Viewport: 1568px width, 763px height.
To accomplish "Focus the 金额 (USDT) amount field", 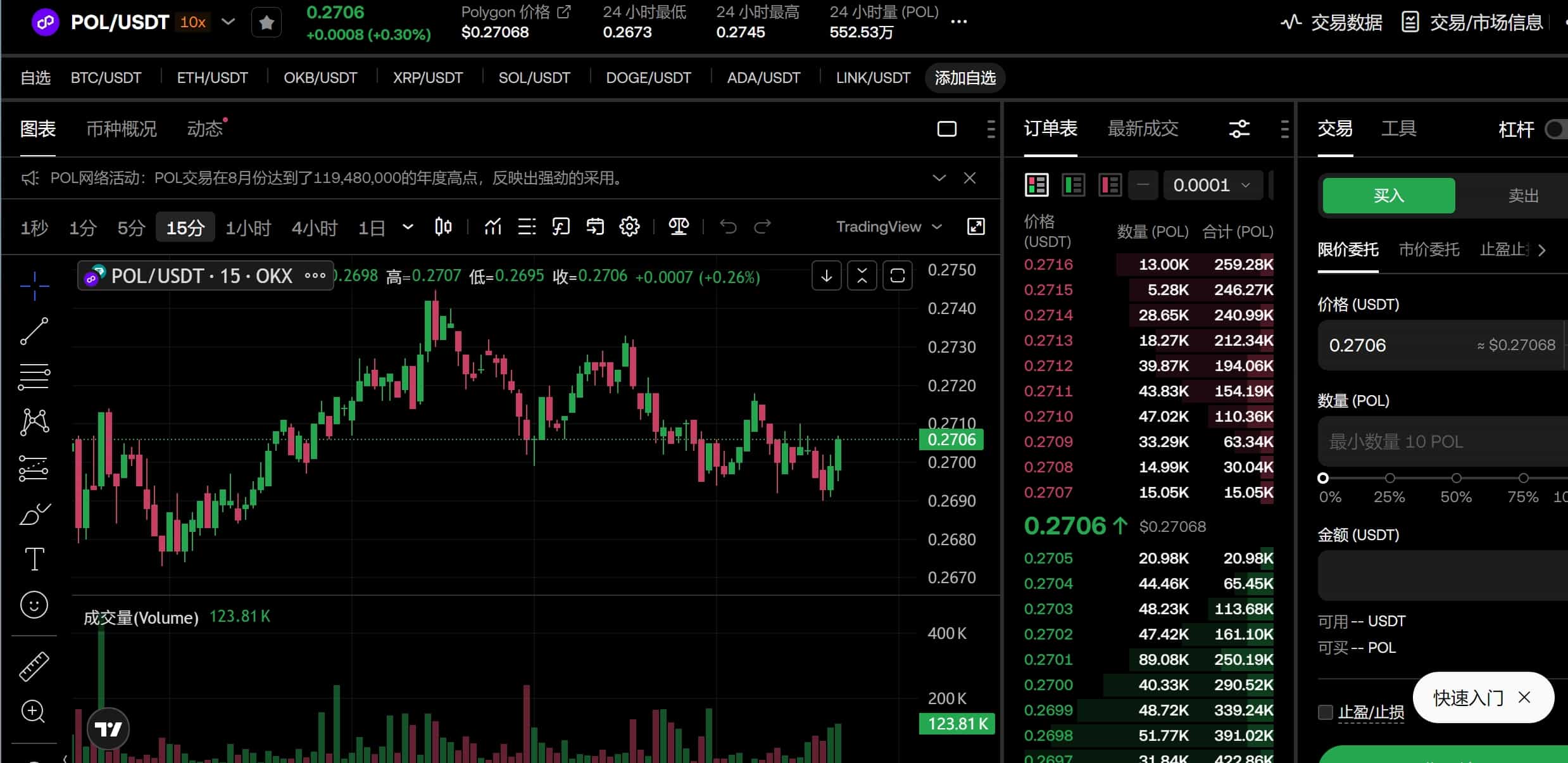I will tap(1443, 576).
